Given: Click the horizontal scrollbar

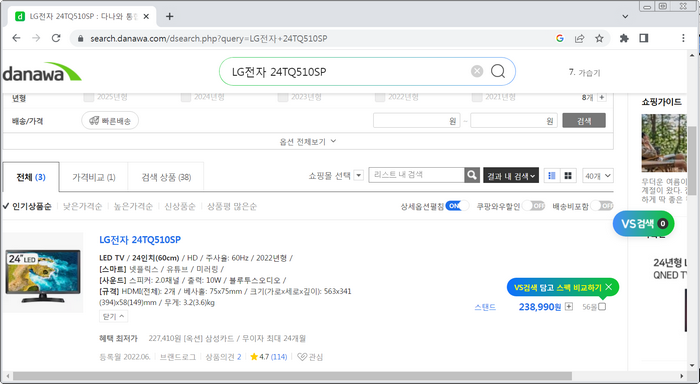Looking at the screenshot, I should (x=292, y=376).
